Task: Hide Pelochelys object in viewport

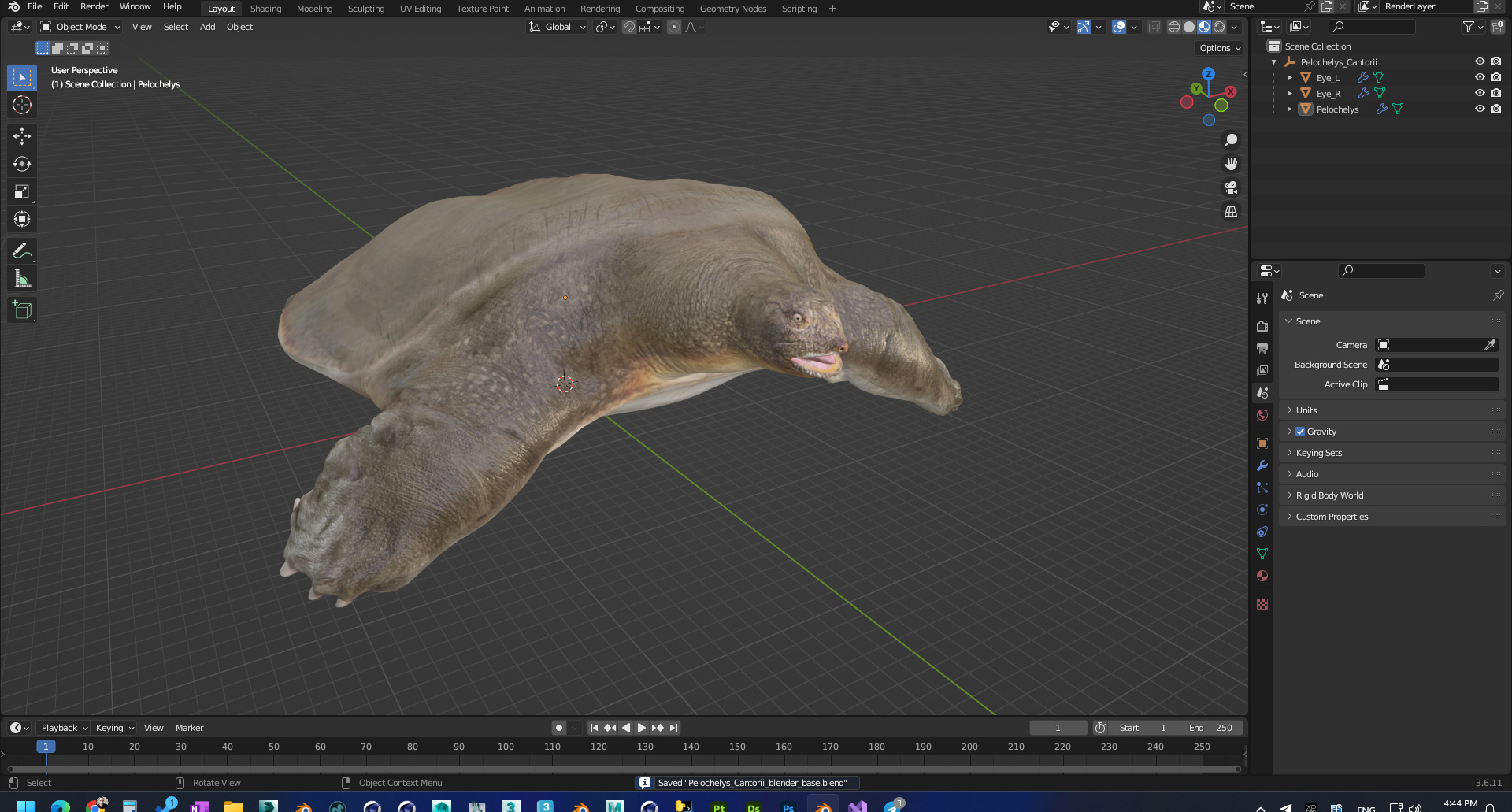Action: click(1480, 109)
